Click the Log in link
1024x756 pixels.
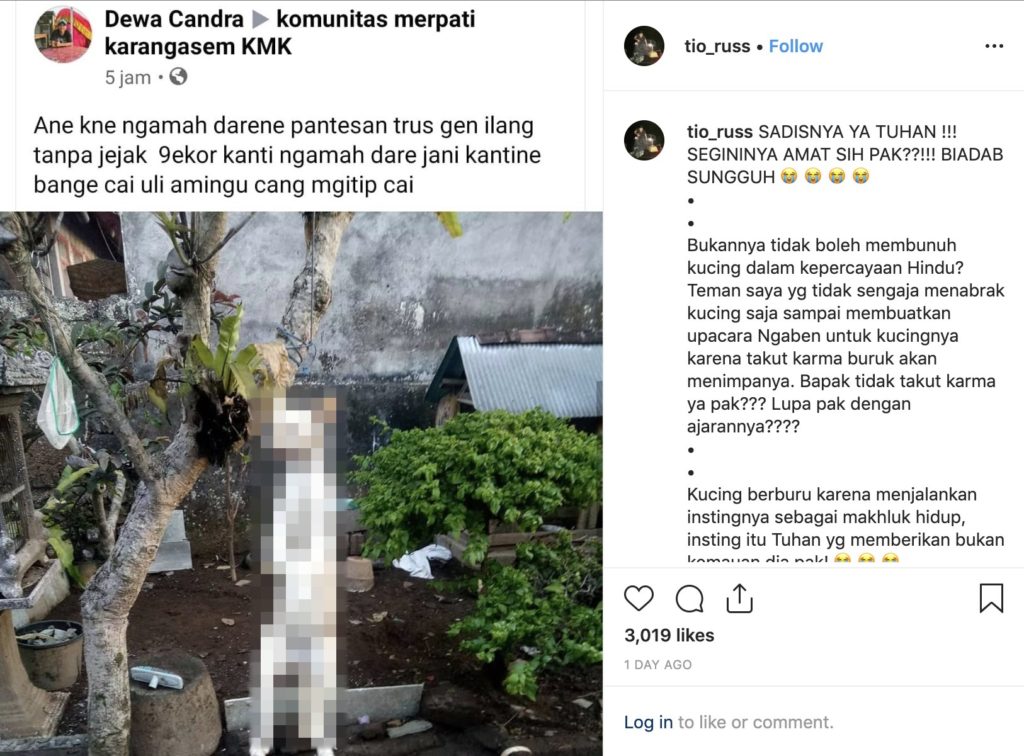point(648,722)
